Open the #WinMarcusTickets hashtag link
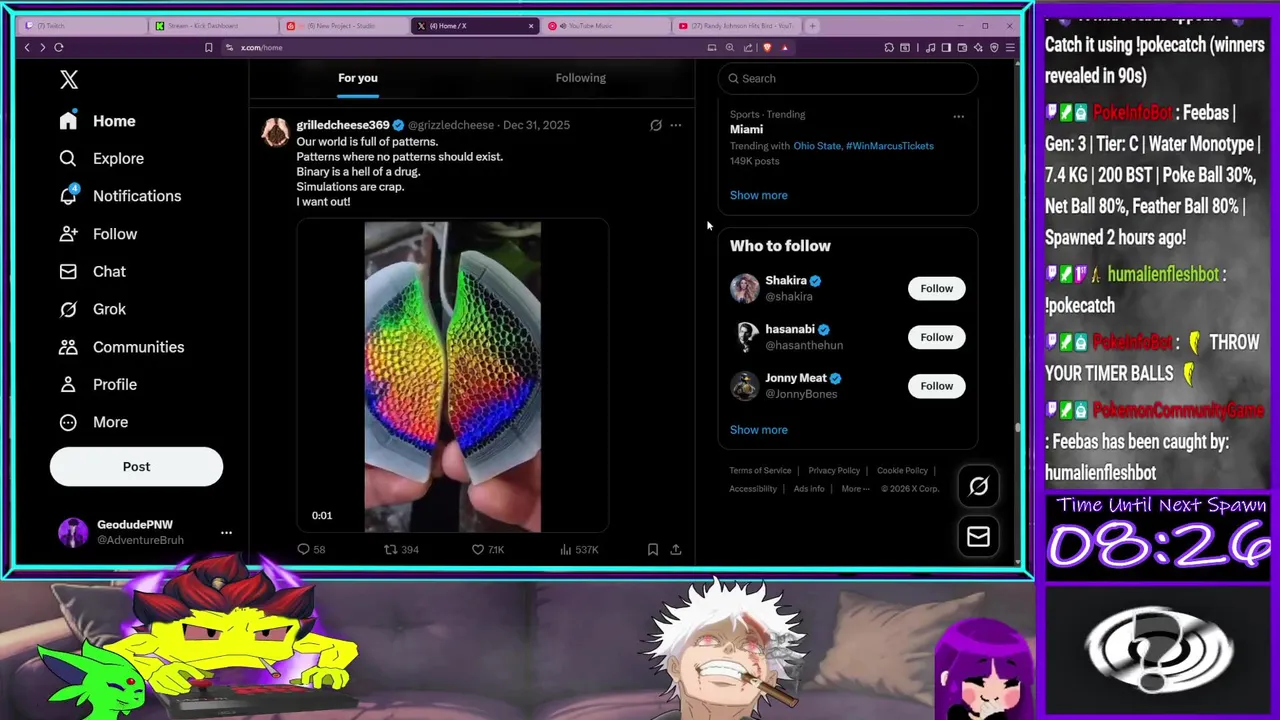 click(x=890, y=146)
